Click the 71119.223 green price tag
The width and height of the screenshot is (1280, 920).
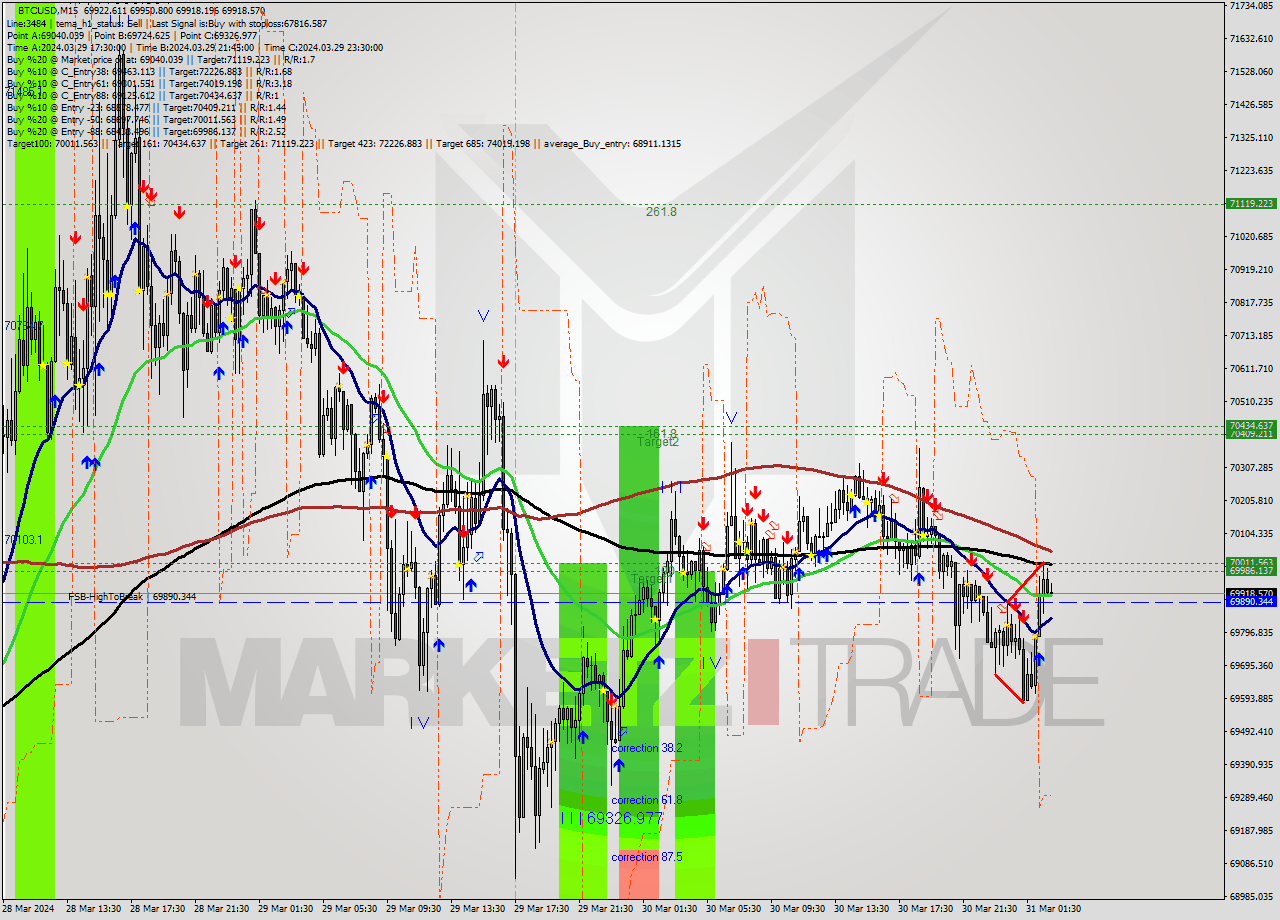coord(1251,203)
